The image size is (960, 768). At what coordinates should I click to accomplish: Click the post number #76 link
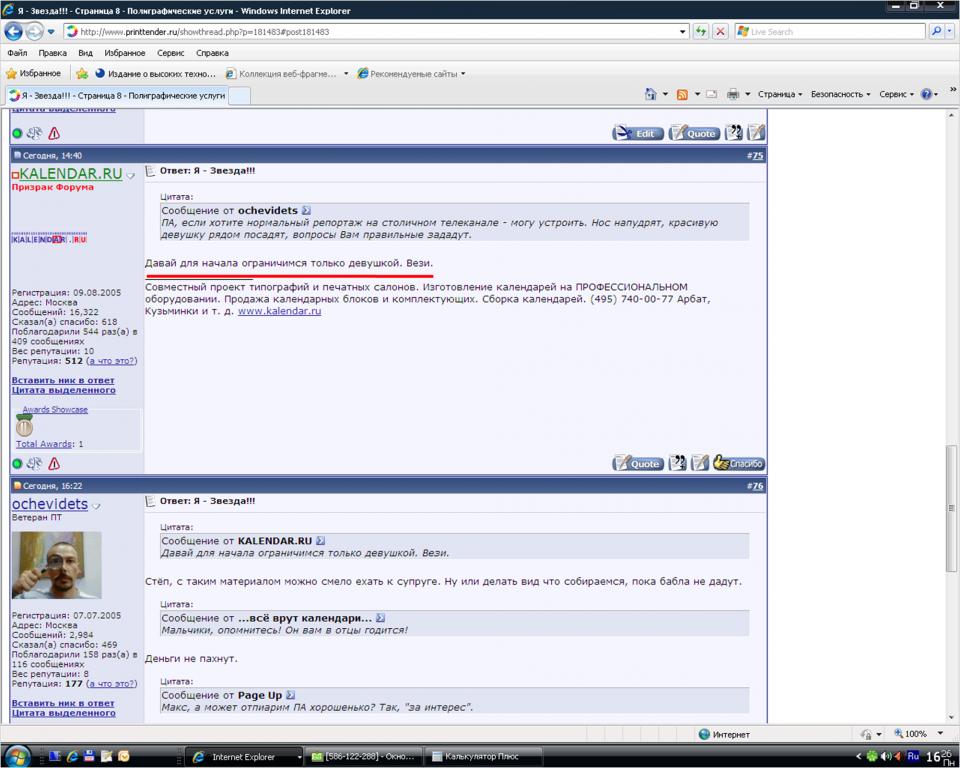(x=755, y=486)
